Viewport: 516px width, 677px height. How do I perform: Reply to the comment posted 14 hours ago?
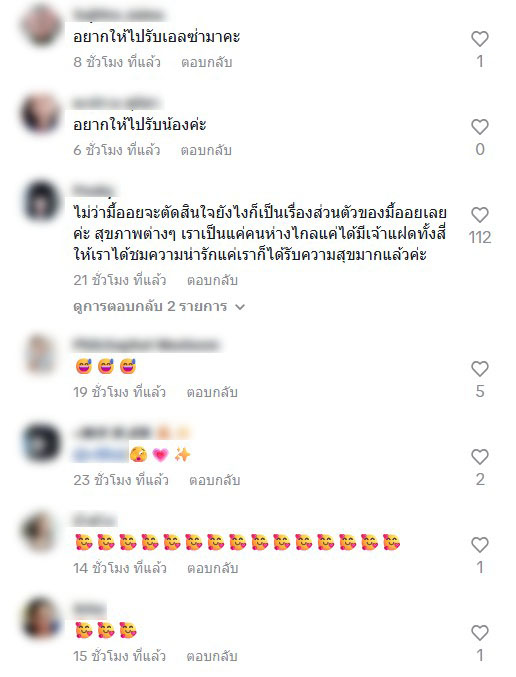[212, 568]
